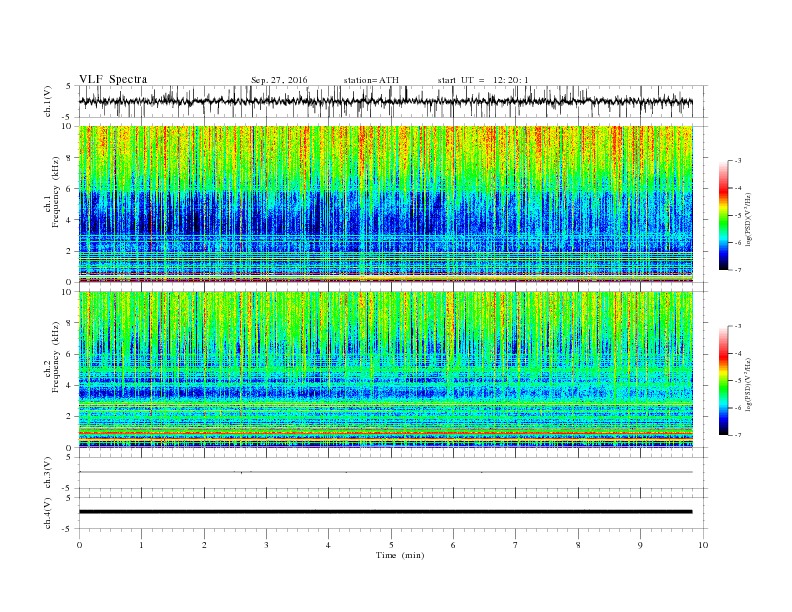Click inside the ch.1 spectrogram panel
The height and width of the screenshot is (612, 792).
click(x=386, y=203)
